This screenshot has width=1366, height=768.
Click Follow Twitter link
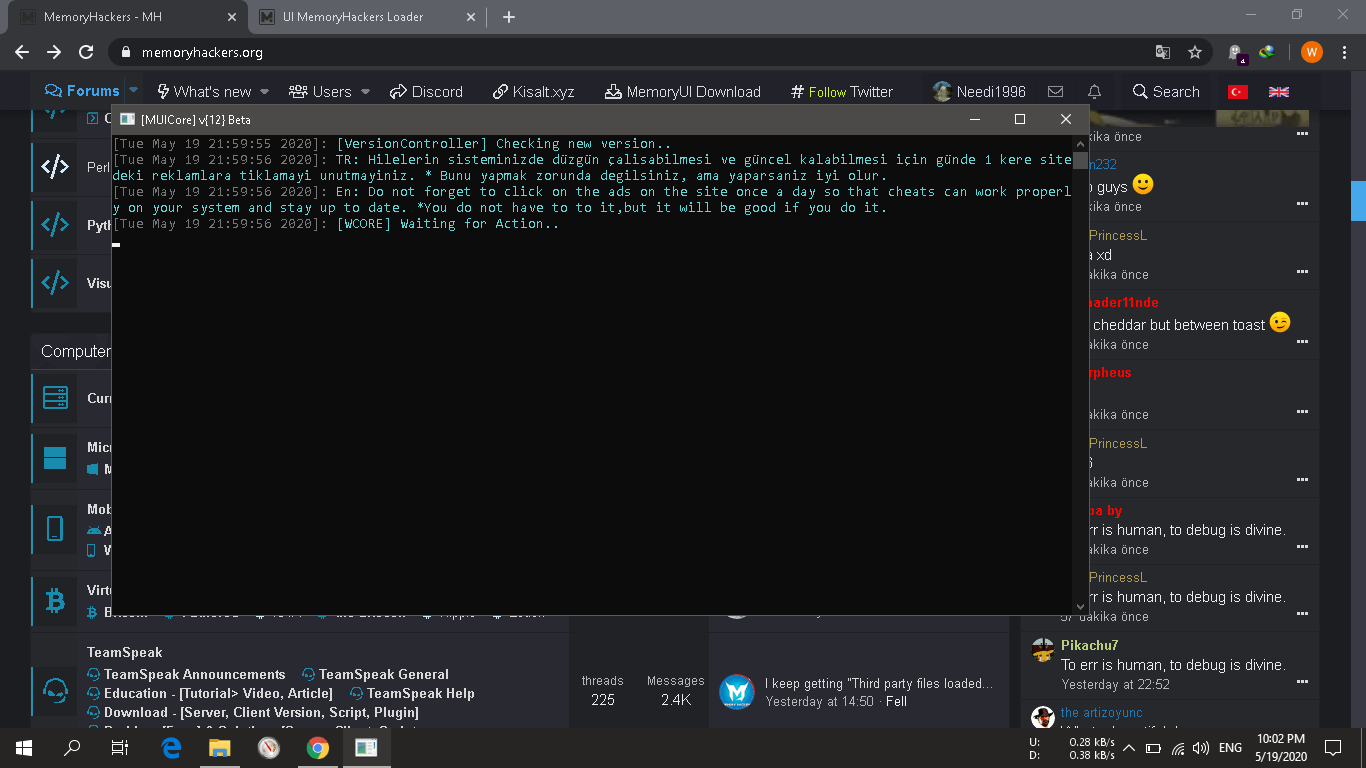(x=841, y=92)
